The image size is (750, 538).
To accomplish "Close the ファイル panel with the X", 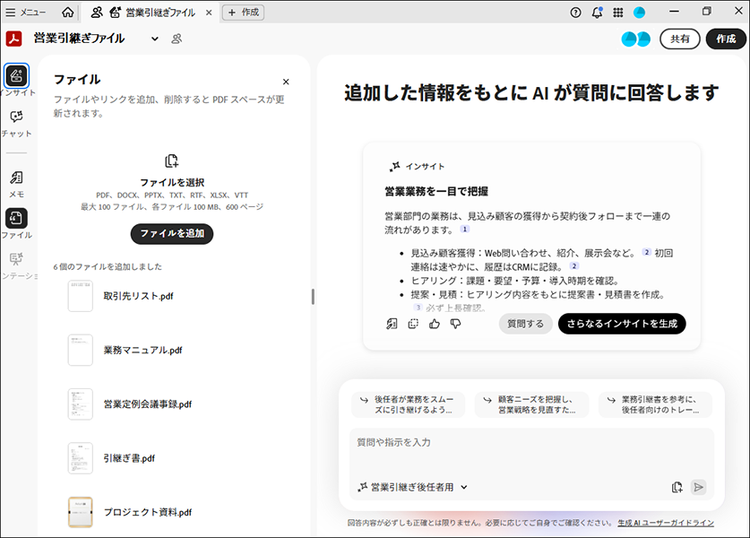I will click(x=286, y=82).
